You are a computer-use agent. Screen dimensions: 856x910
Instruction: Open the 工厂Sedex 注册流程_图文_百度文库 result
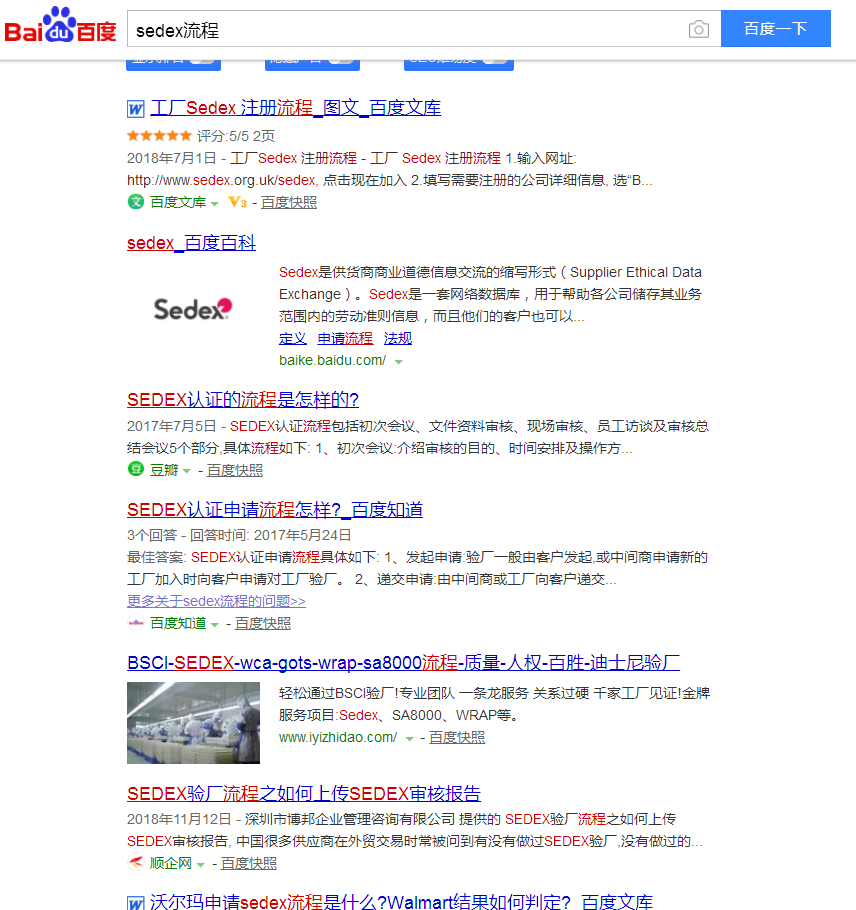296,108
